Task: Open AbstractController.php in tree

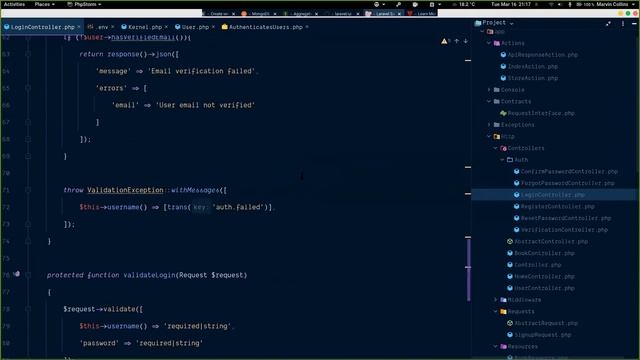Action: (x=547, y=242)
